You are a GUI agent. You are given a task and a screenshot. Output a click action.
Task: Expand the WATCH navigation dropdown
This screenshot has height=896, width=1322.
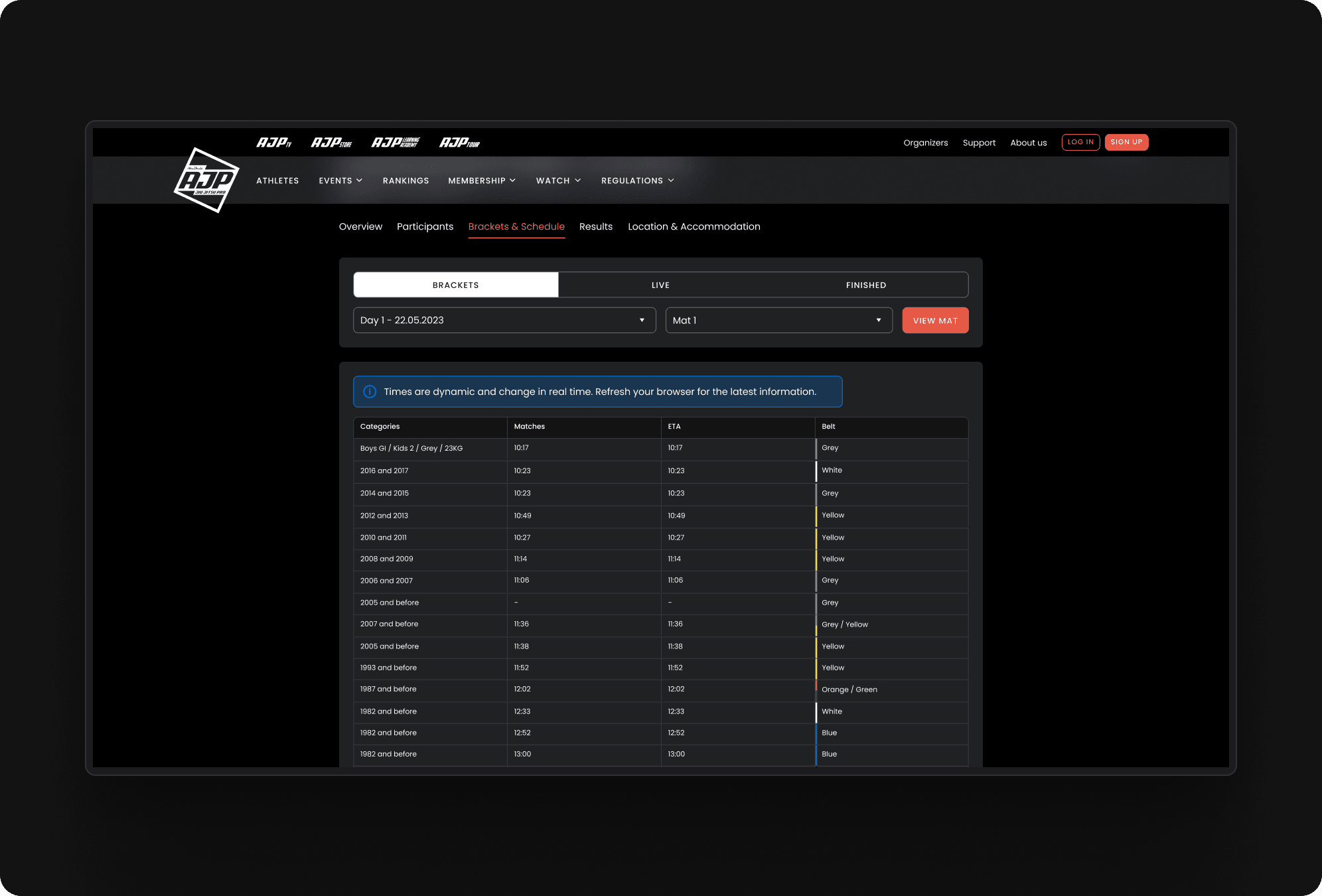pos(557,180)
